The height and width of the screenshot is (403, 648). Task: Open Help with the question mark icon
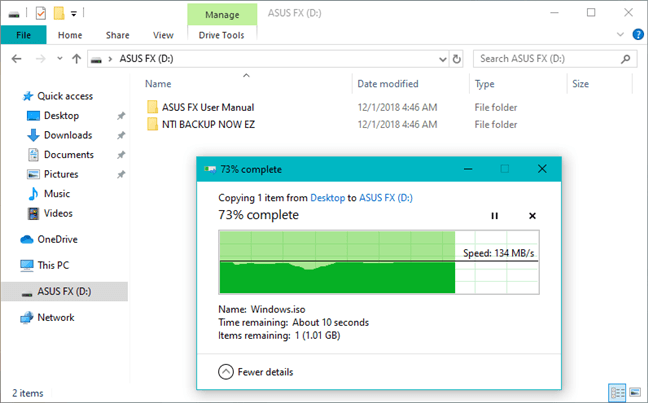(638, 34)
